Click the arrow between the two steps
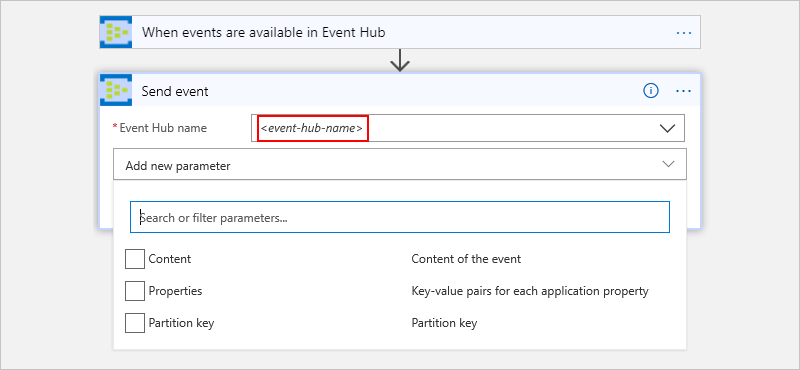Viewport: 800px width, 370px height. (x=400, y=61)
